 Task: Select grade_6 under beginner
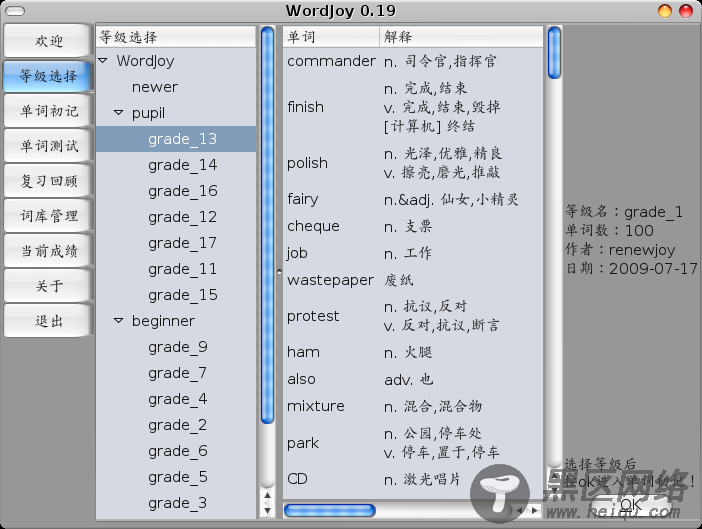(176, 451)
